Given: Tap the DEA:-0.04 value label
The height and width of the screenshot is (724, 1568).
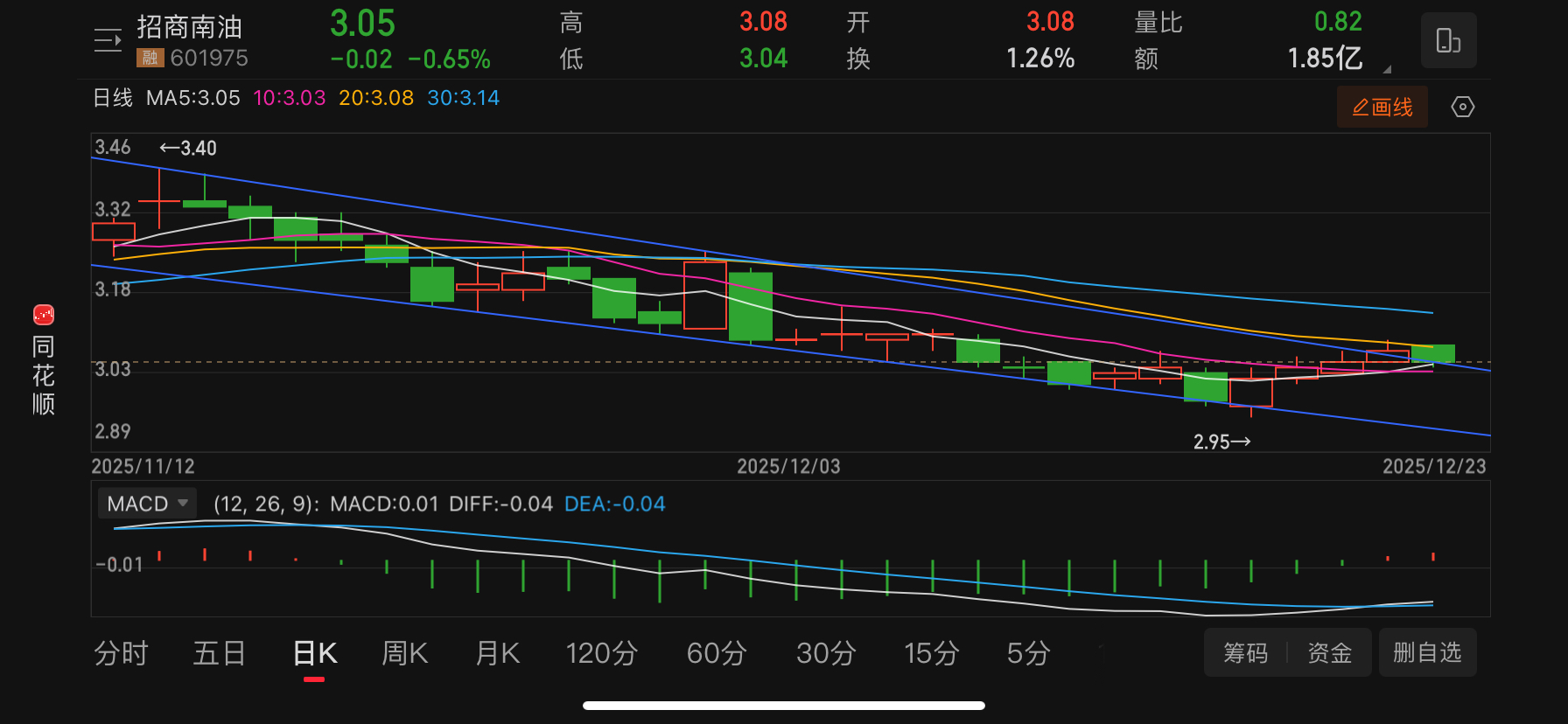Looking at the screenshot, I should (614, 504).
